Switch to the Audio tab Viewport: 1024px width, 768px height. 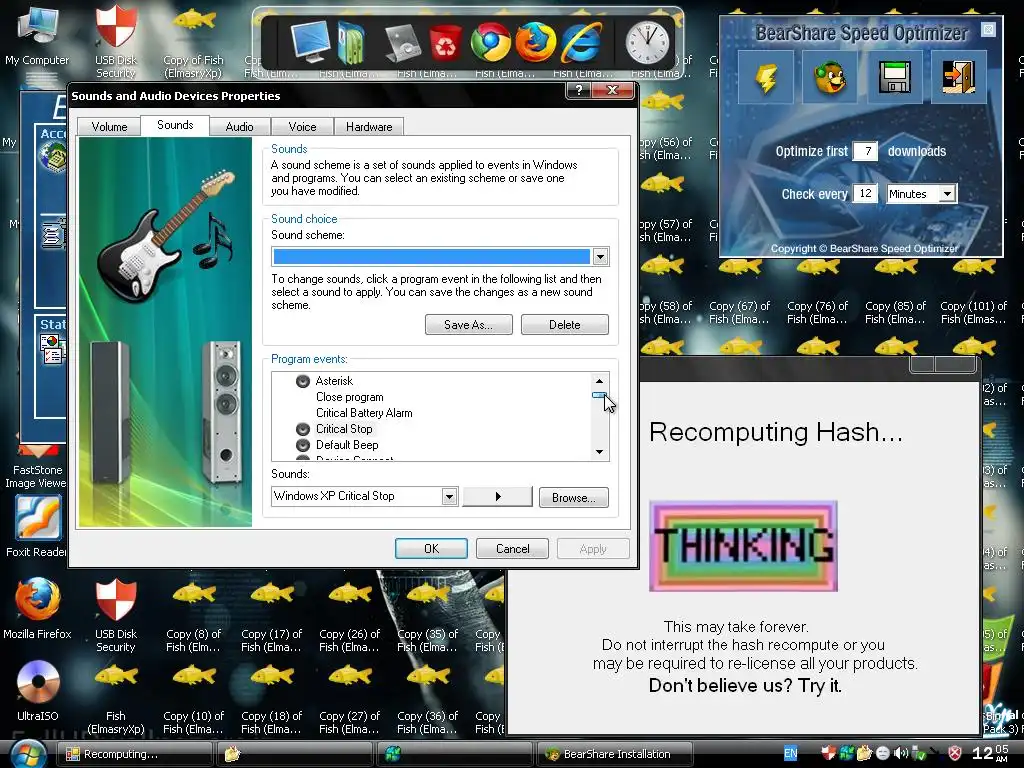click(239, 127)
